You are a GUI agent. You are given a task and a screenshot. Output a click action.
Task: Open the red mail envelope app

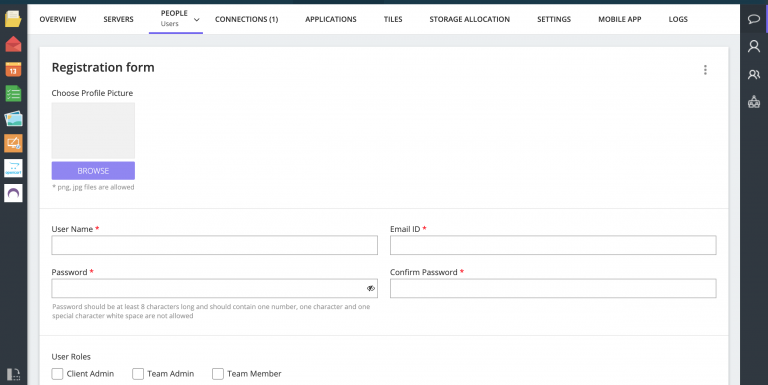(x=13, y=45)
